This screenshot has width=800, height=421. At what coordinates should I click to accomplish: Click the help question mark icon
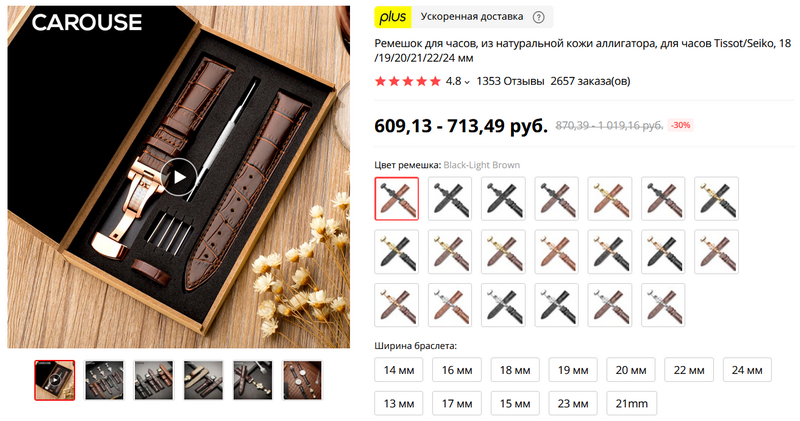click(x=538, y=17)
